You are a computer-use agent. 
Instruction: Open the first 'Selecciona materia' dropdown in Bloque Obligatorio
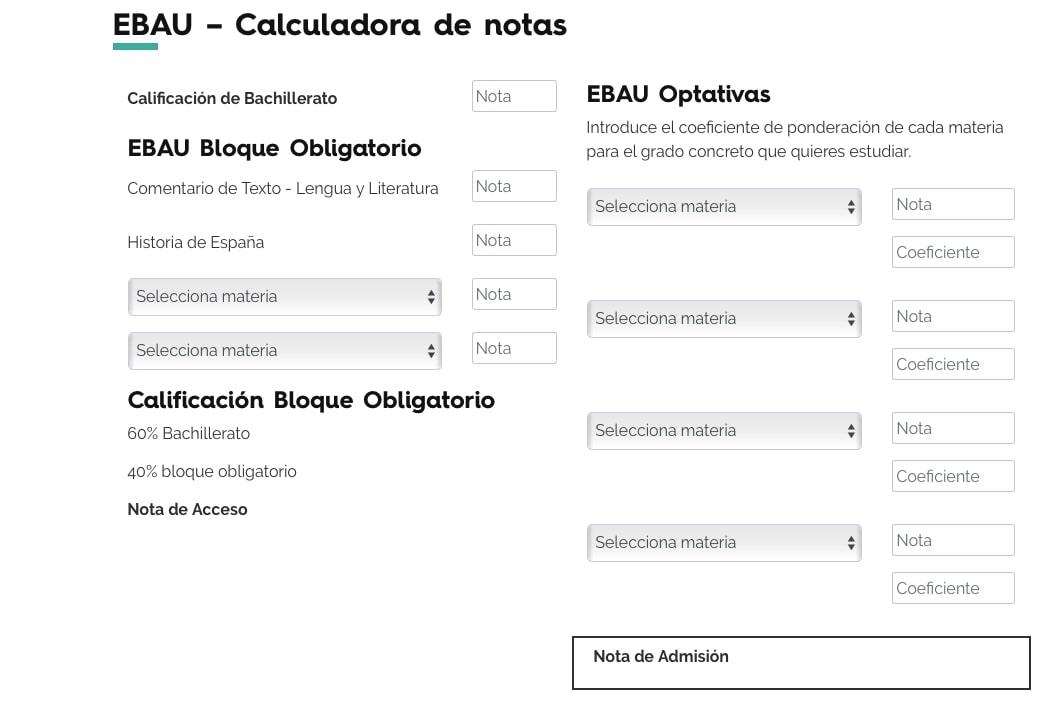[284, 296]
